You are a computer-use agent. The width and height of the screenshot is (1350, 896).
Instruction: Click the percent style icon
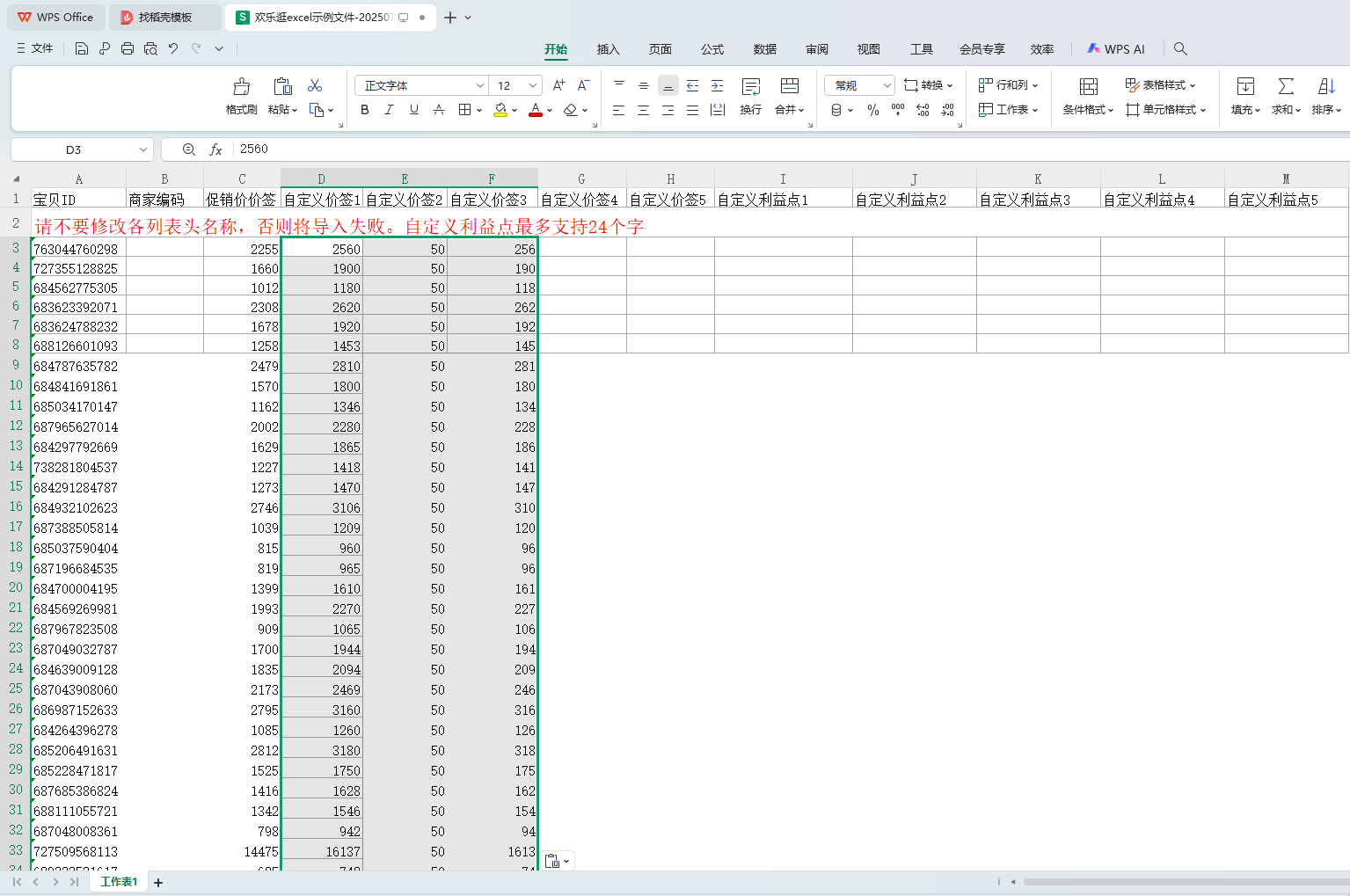pyautogui.click(x=872, y=110)
